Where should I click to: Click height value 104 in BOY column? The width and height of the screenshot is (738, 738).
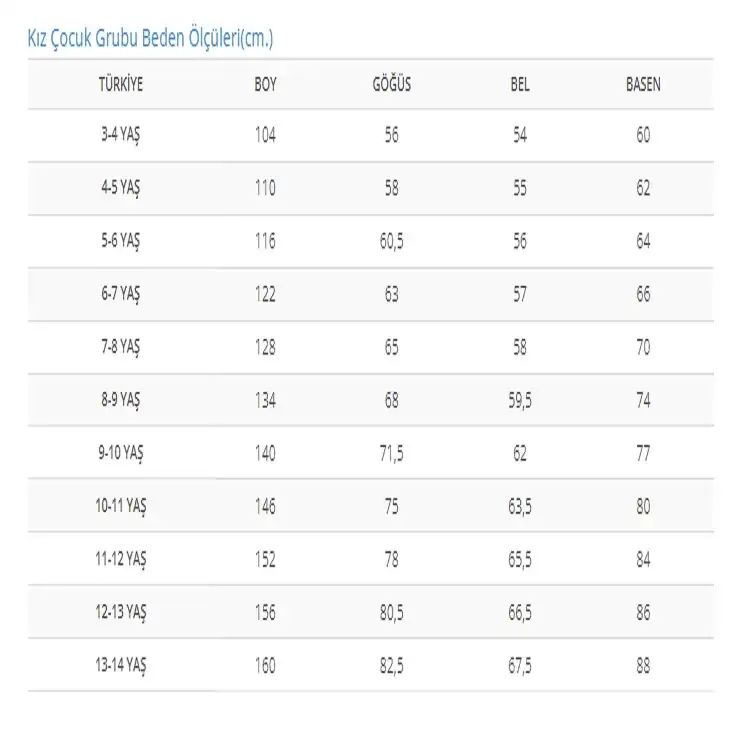tap(265, 135)
